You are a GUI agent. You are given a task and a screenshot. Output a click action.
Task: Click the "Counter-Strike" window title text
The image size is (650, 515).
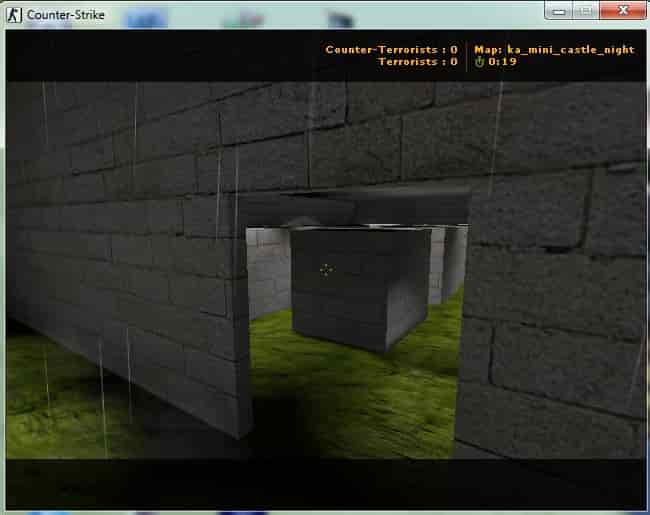click(65, 15)
